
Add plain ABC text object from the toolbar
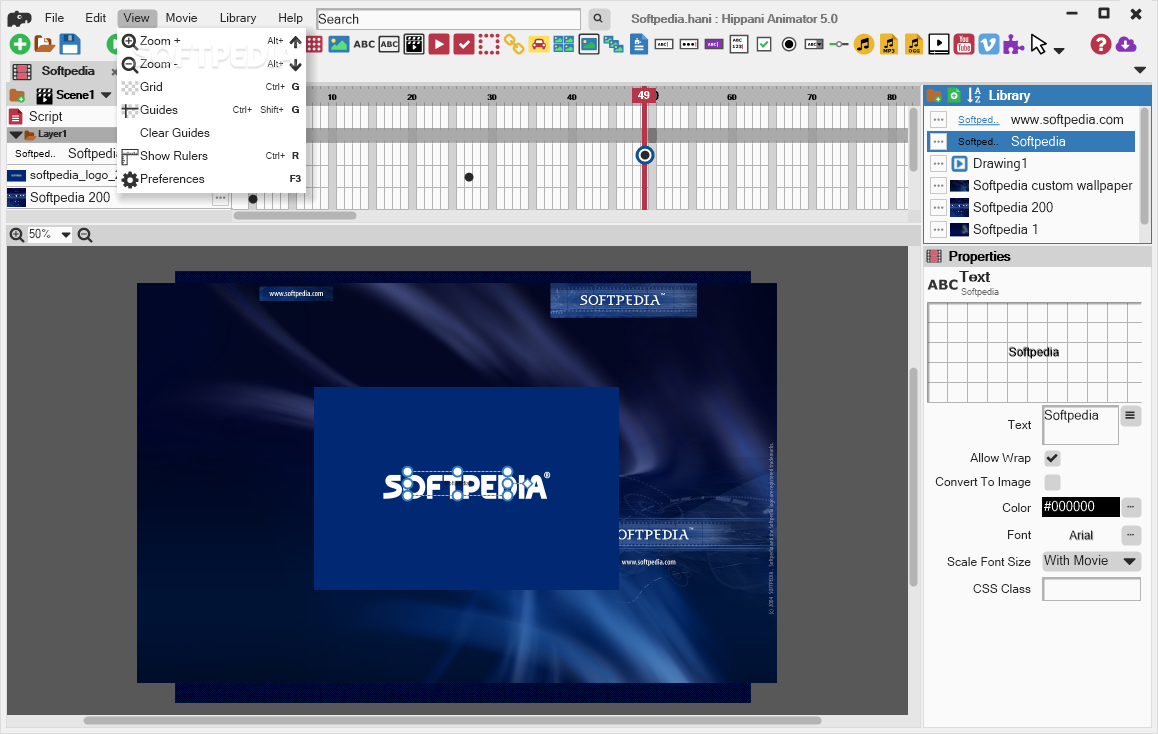[x=364, y=44]
